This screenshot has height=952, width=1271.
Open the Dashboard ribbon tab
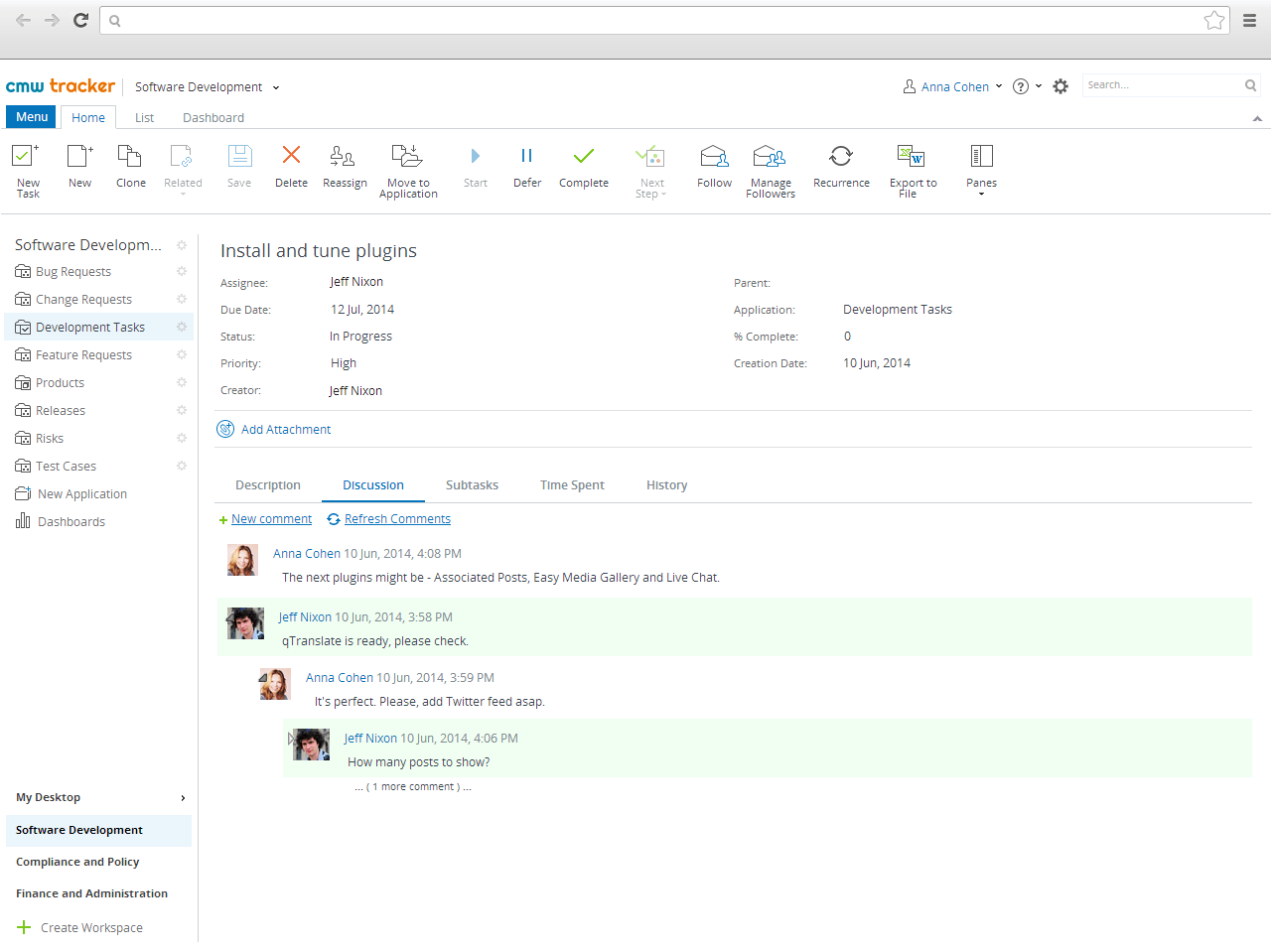click(x=212, y=118)
